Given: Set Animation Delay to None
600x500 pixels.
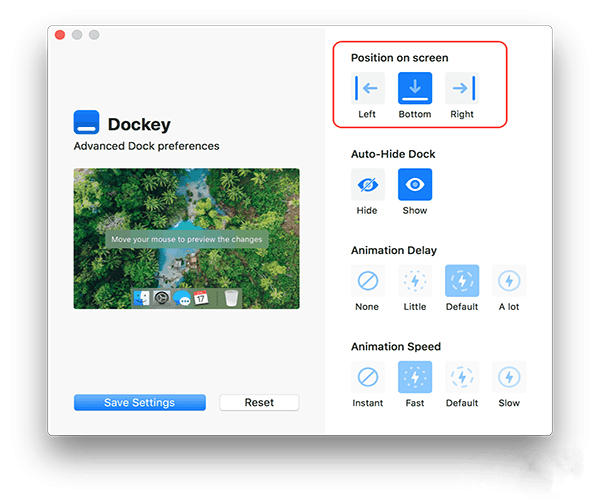Looking at the screenshot, I should coord(367,281).
